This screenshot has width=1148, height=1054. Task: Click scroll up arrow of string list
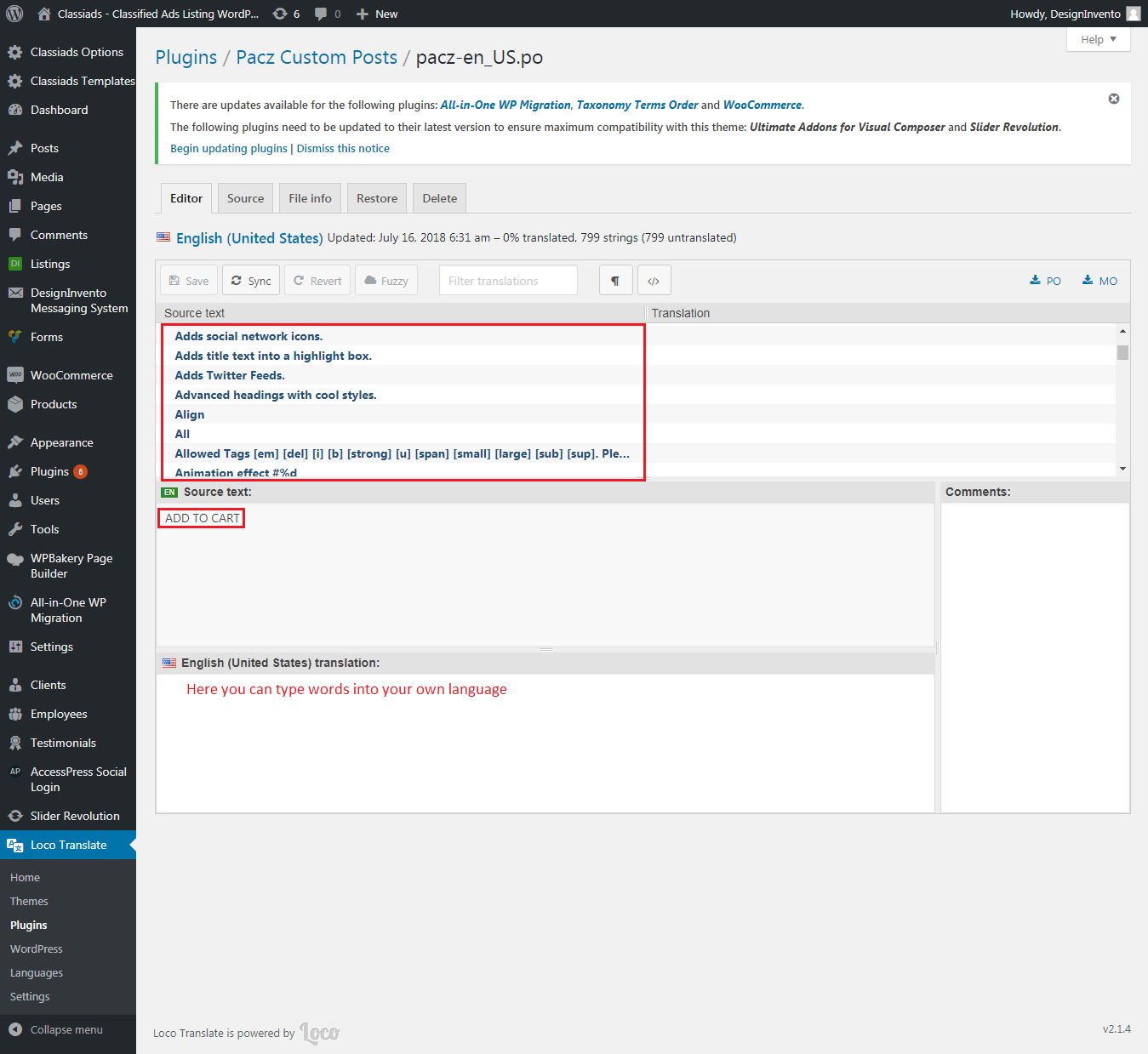pos(1123,331)
